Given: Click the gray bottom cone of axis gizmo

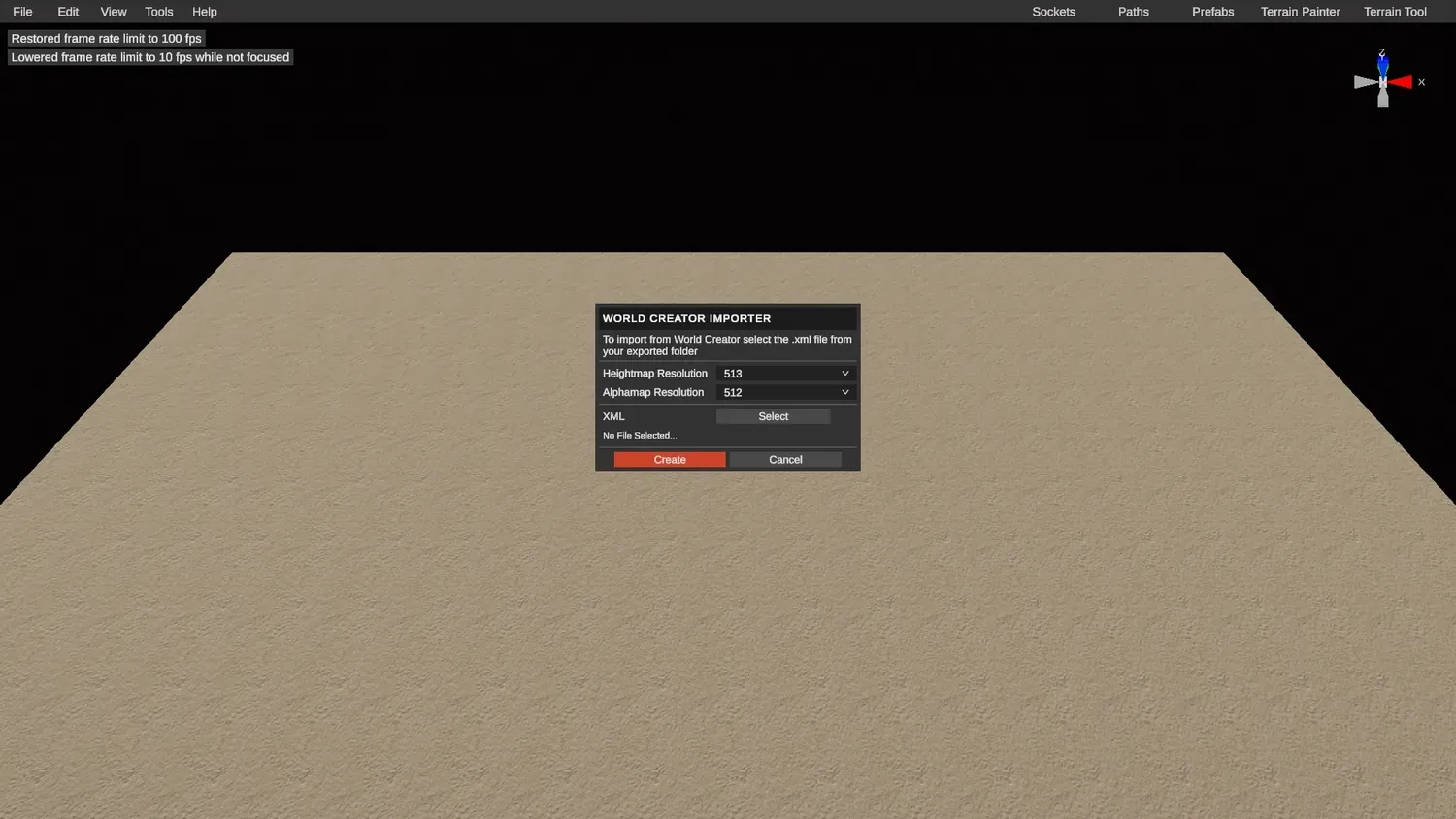Looking at the screenshot, I should [x=1383, y=98].
